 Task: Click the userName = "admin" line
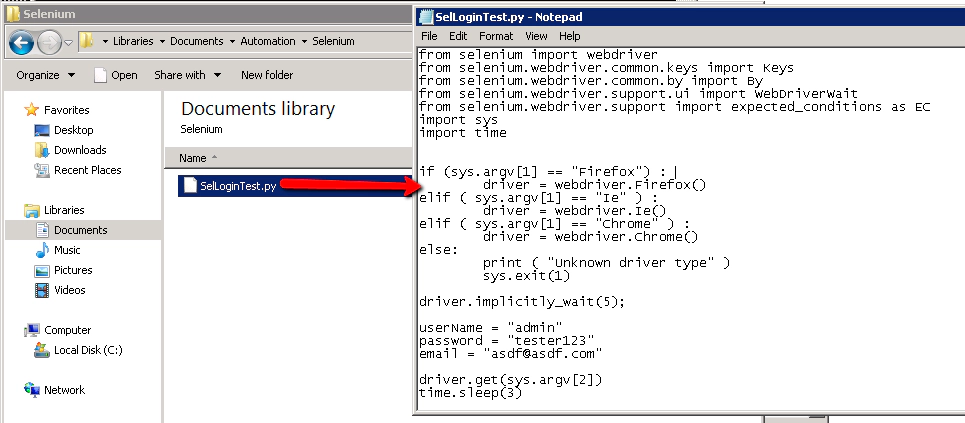(x=491, y=328)
